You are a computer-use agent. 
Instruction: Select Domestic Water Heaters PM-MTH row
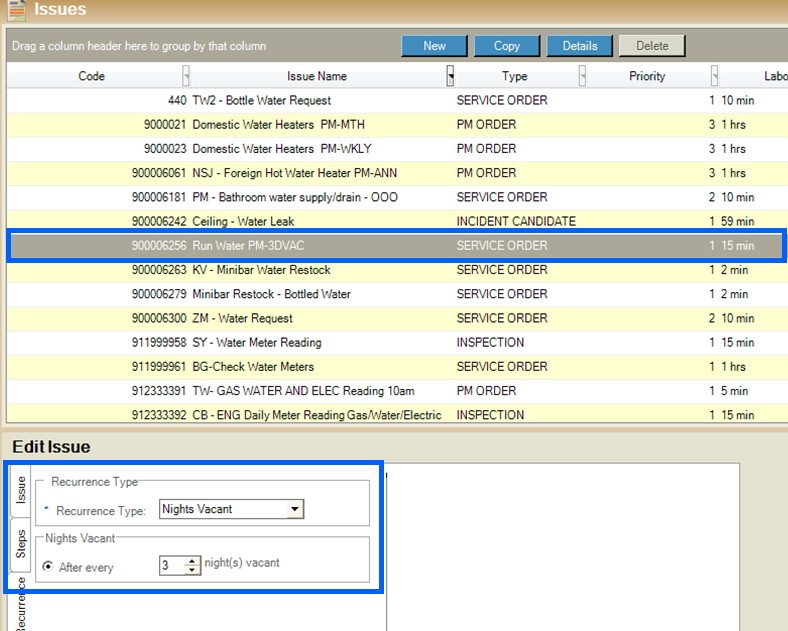pos(397,125)
